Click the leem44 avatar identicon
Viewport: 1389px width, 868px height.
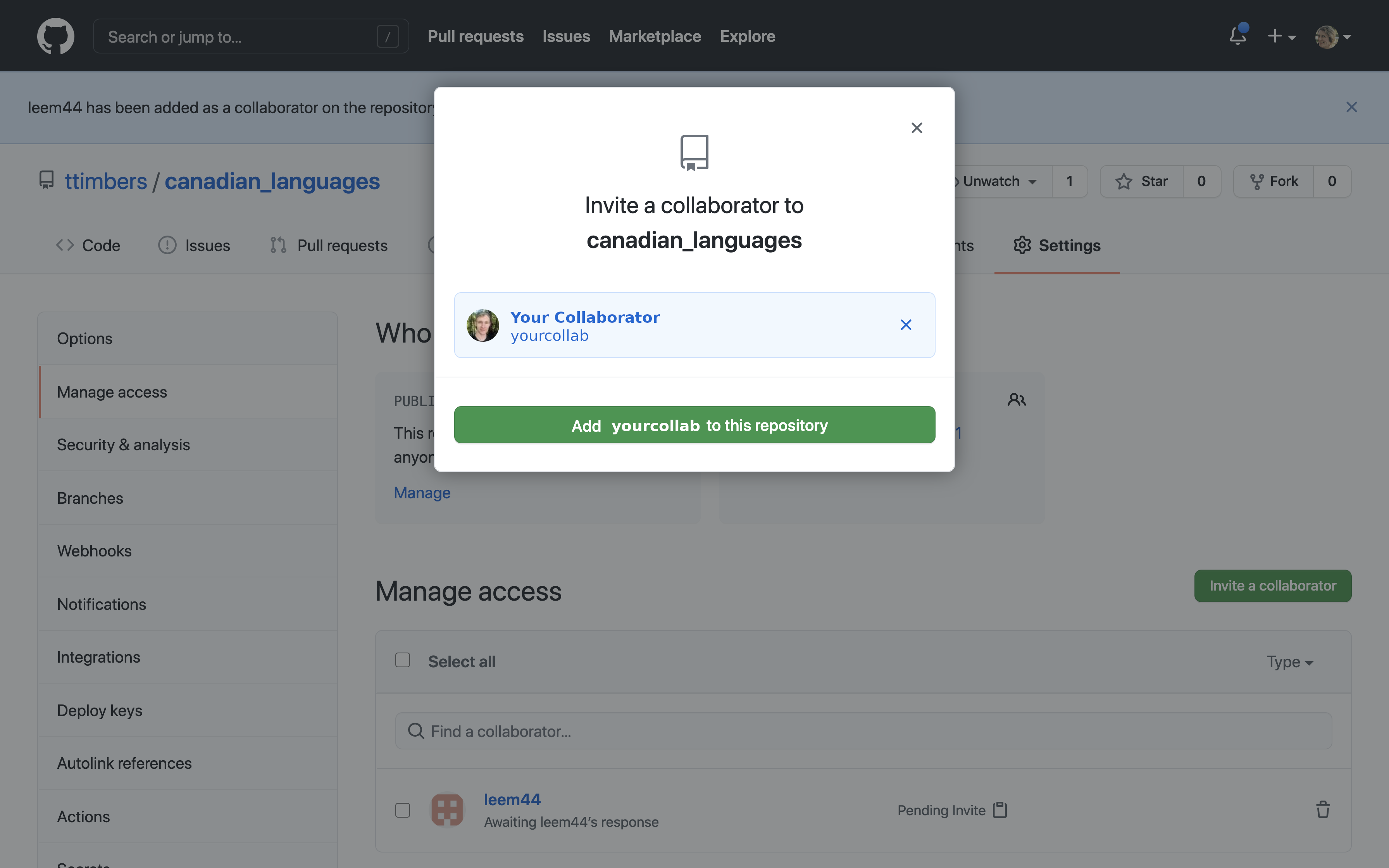446,810
